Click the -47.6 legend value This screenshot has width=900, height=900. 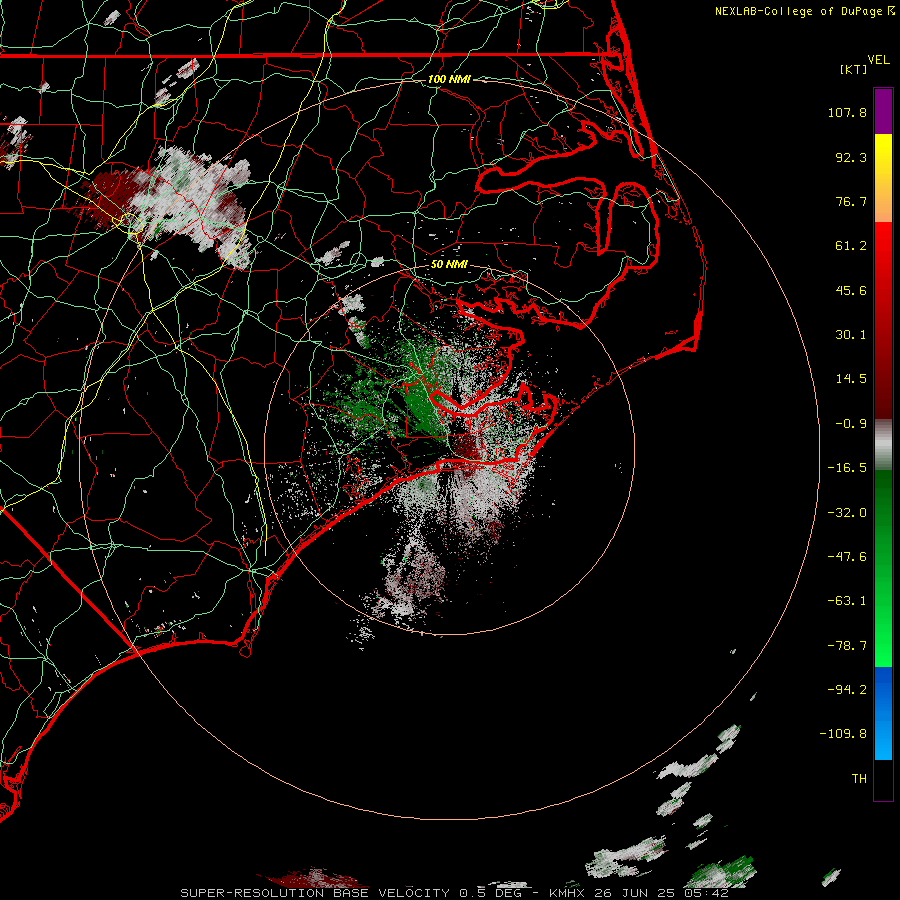pyautogui.click(x=847, y=557)
